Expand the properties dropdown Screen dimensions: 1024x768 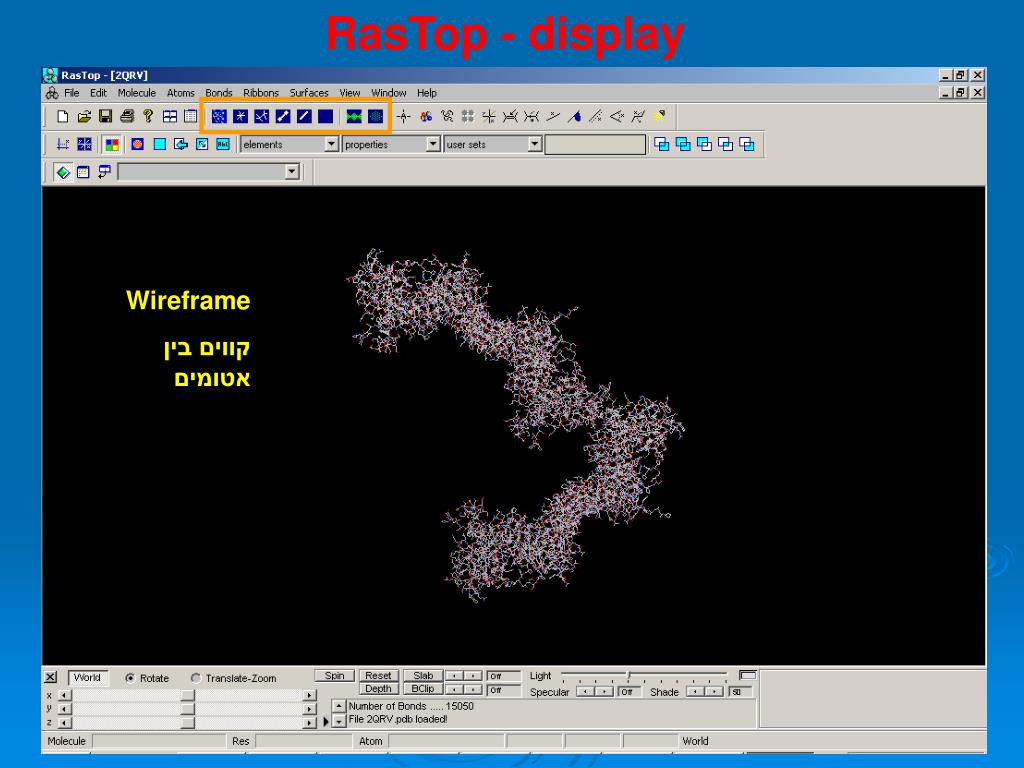433,144
